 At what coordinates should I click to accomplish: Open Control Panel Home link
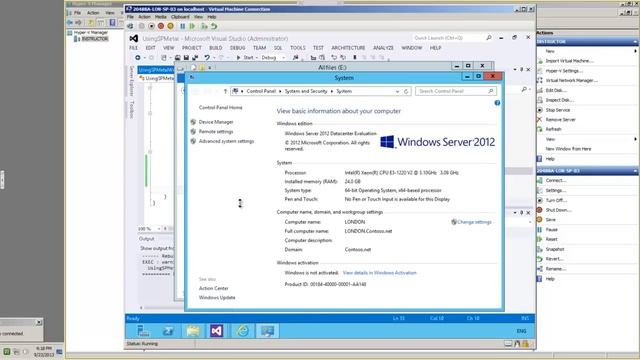coord(220,108)
